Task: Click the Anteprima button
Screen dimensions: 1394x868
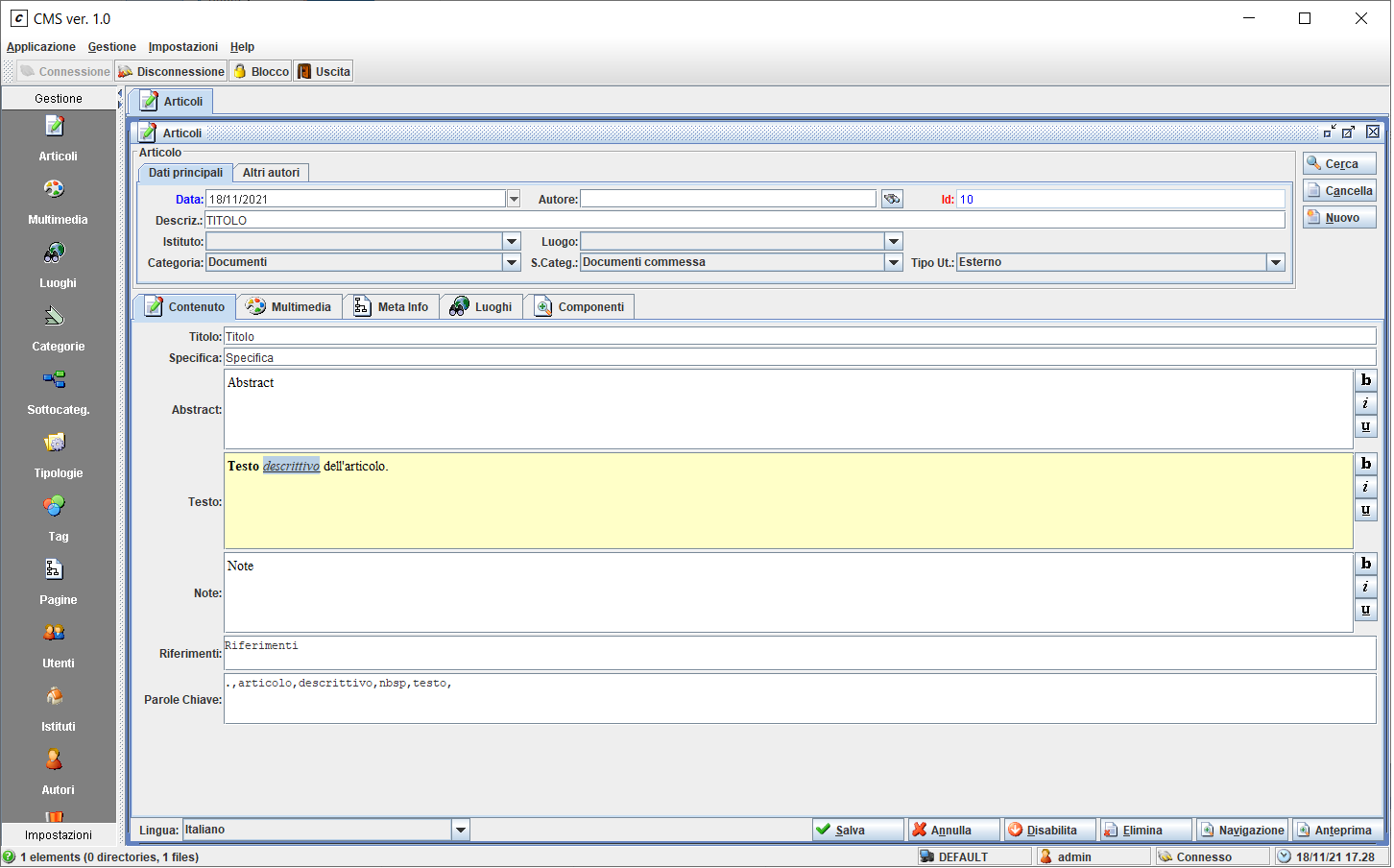Action: 1338,830
